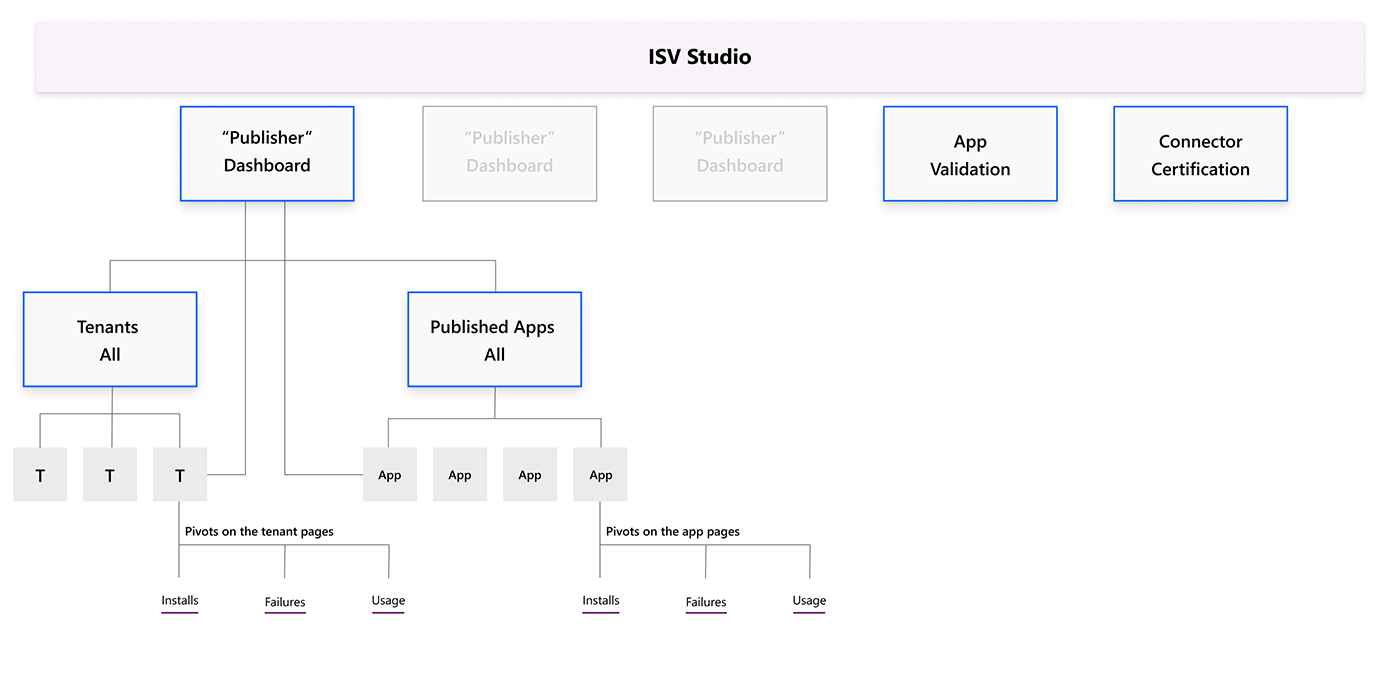Open the Connector Certification box
The image size is (1400, 689).
(1199, 153)
